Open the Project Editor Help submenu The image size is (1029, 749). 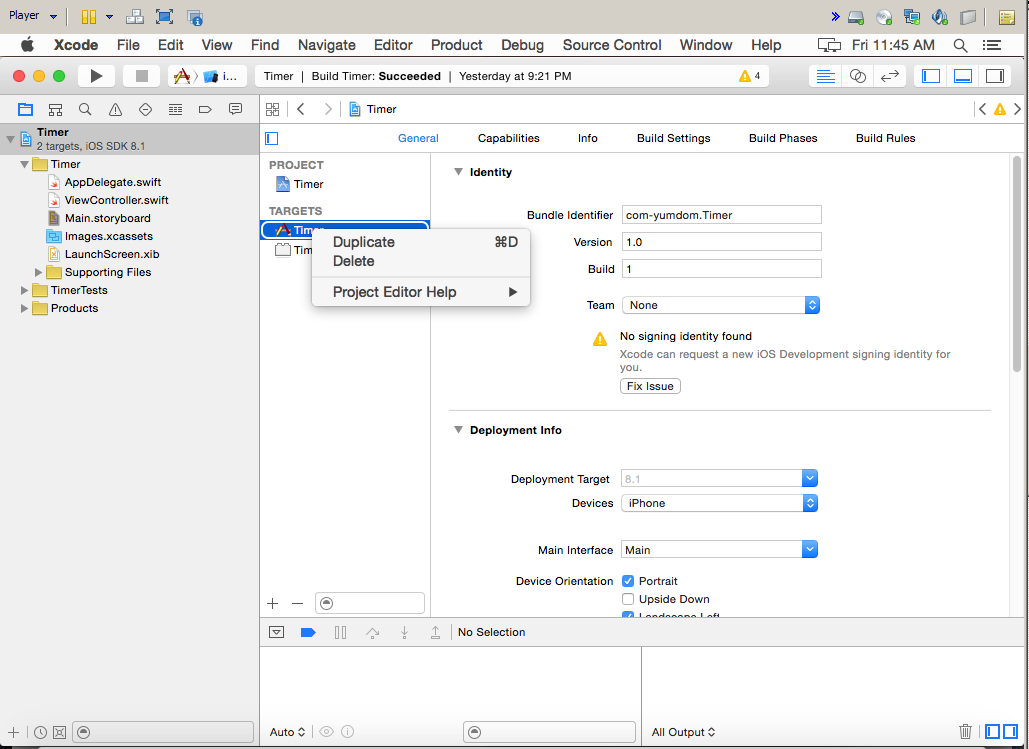tap(421, 292)
